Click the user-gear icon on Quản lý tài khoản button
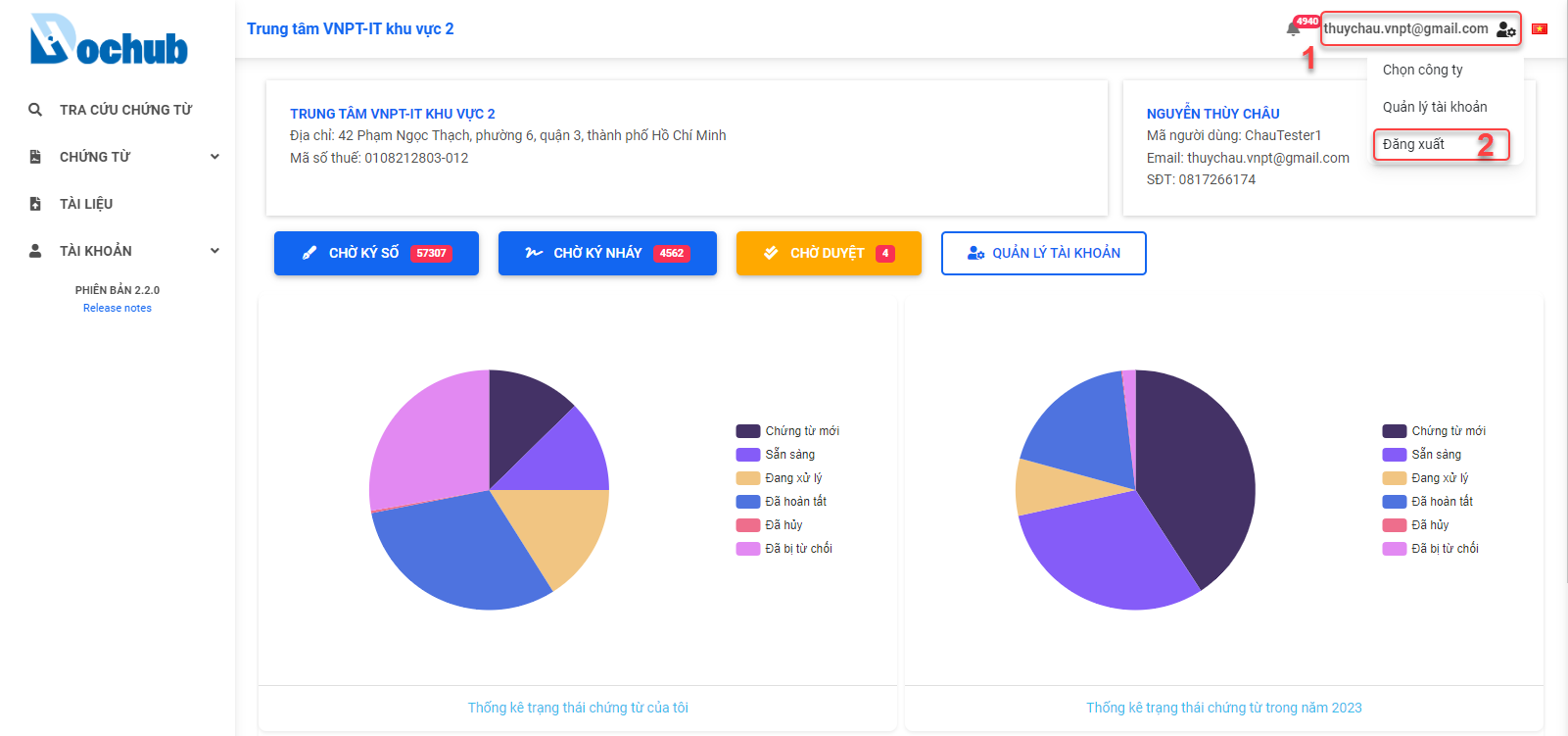This screenshot has width=1568, height=736. (975, 253)
